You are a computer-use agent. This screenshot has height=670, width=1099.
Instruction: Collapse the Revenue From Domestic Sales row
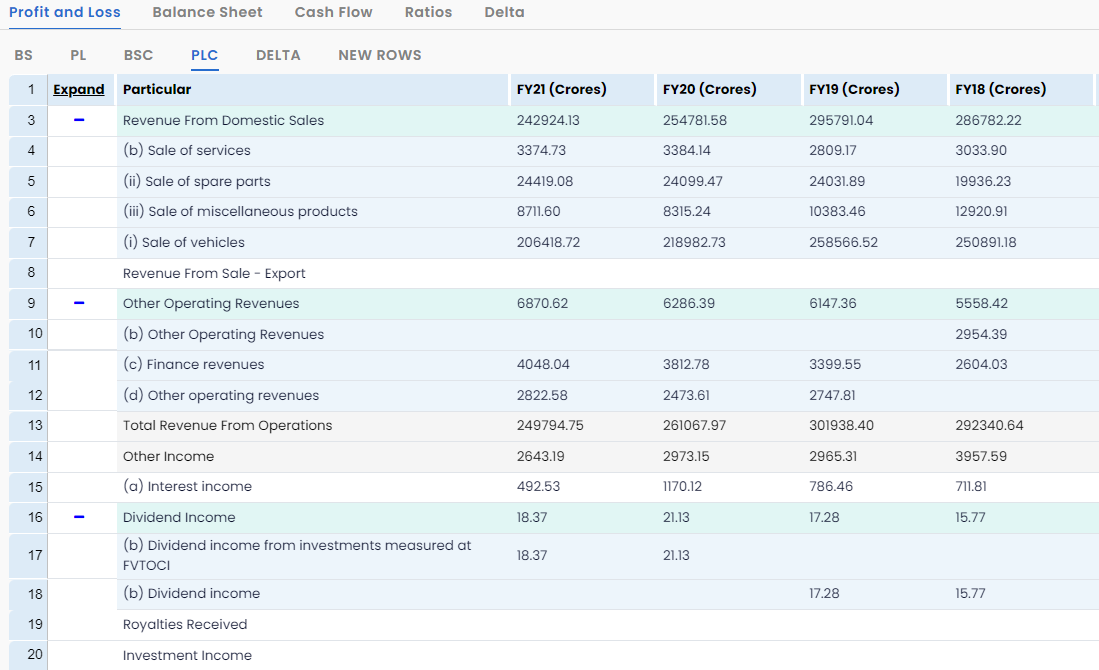click(79, 120)
